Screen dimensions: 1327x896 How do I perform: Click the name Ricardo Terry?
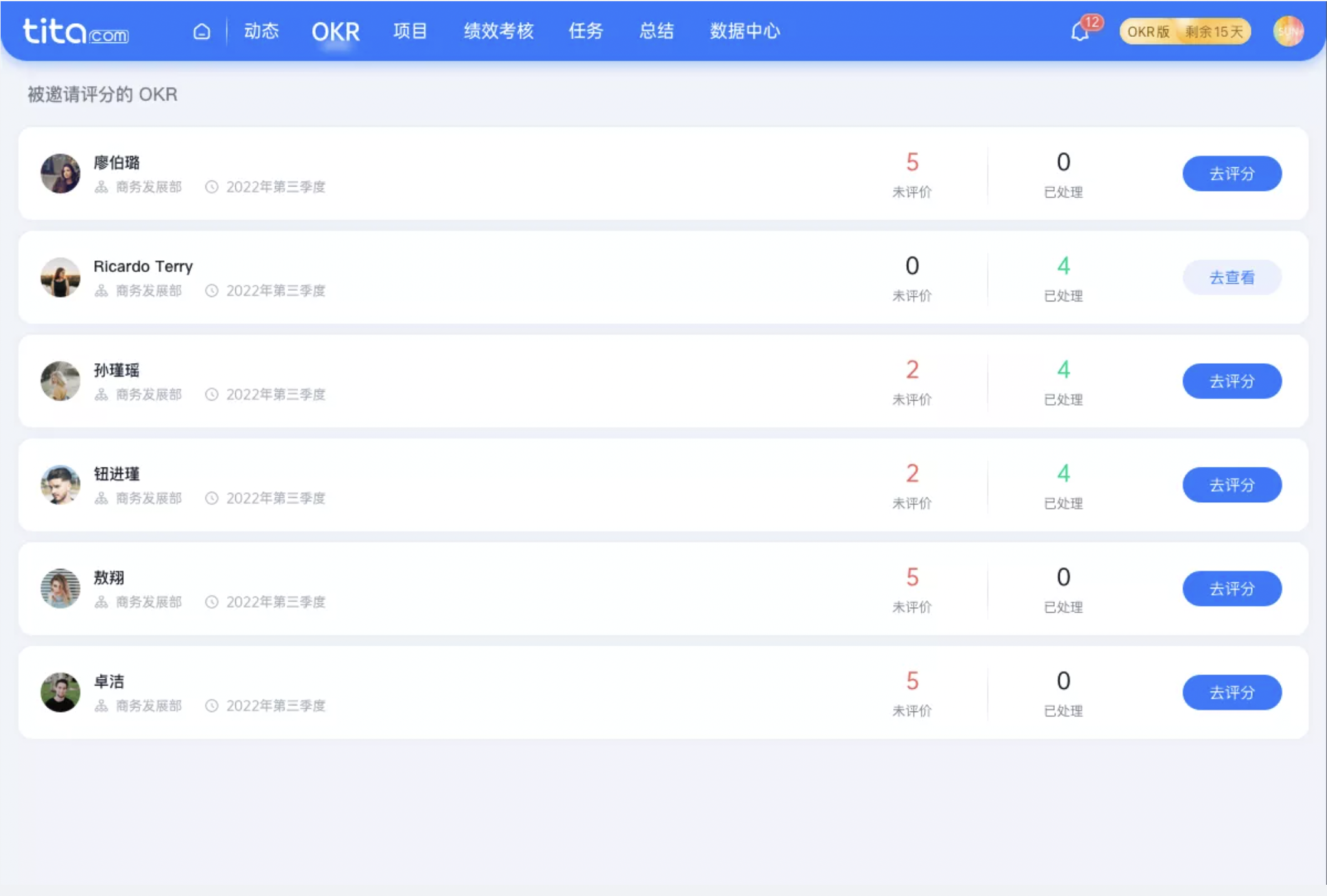click(x=143, y=266)
